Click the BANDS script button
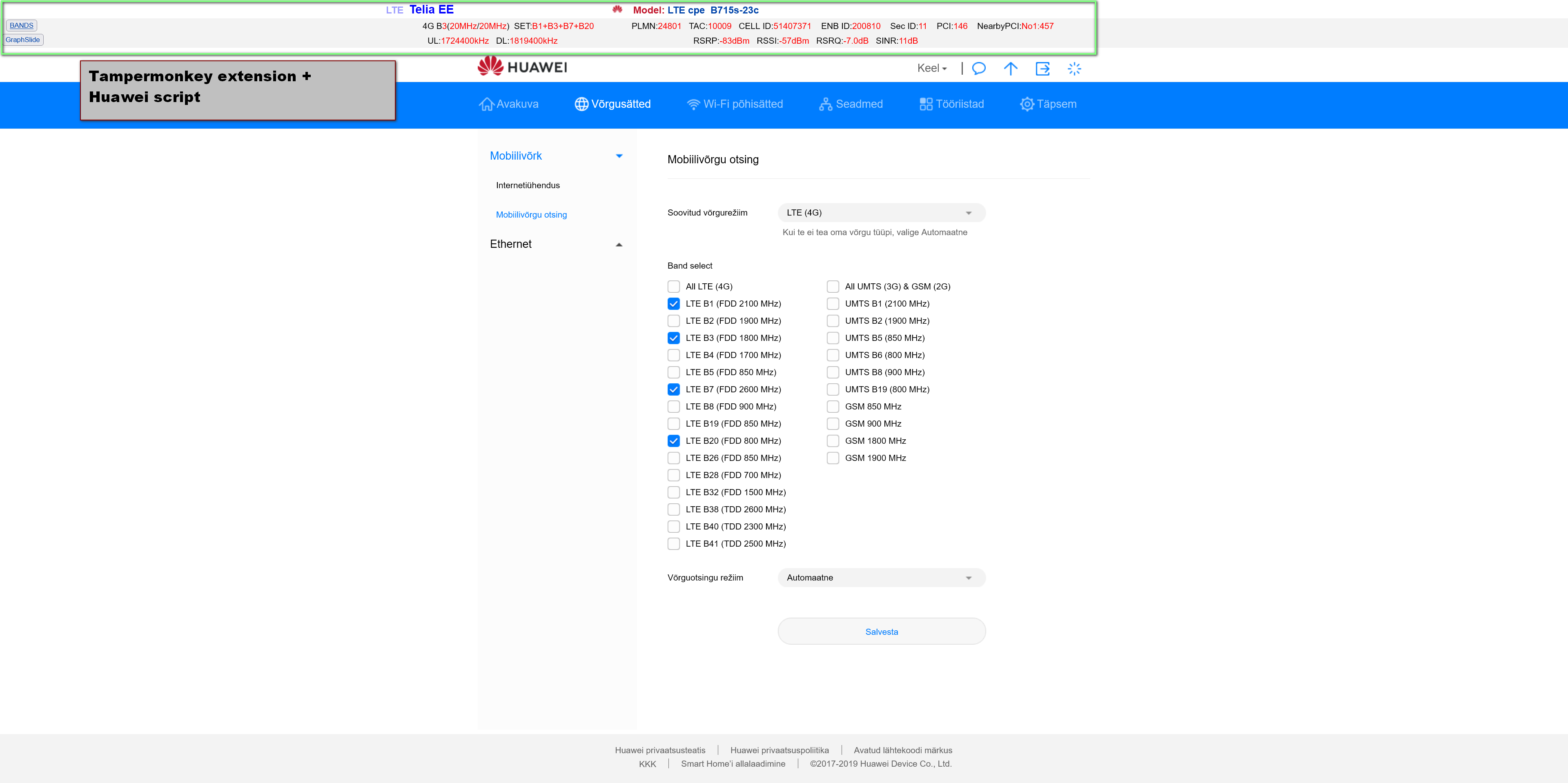 pyautogui.click(x=21, y=26)
